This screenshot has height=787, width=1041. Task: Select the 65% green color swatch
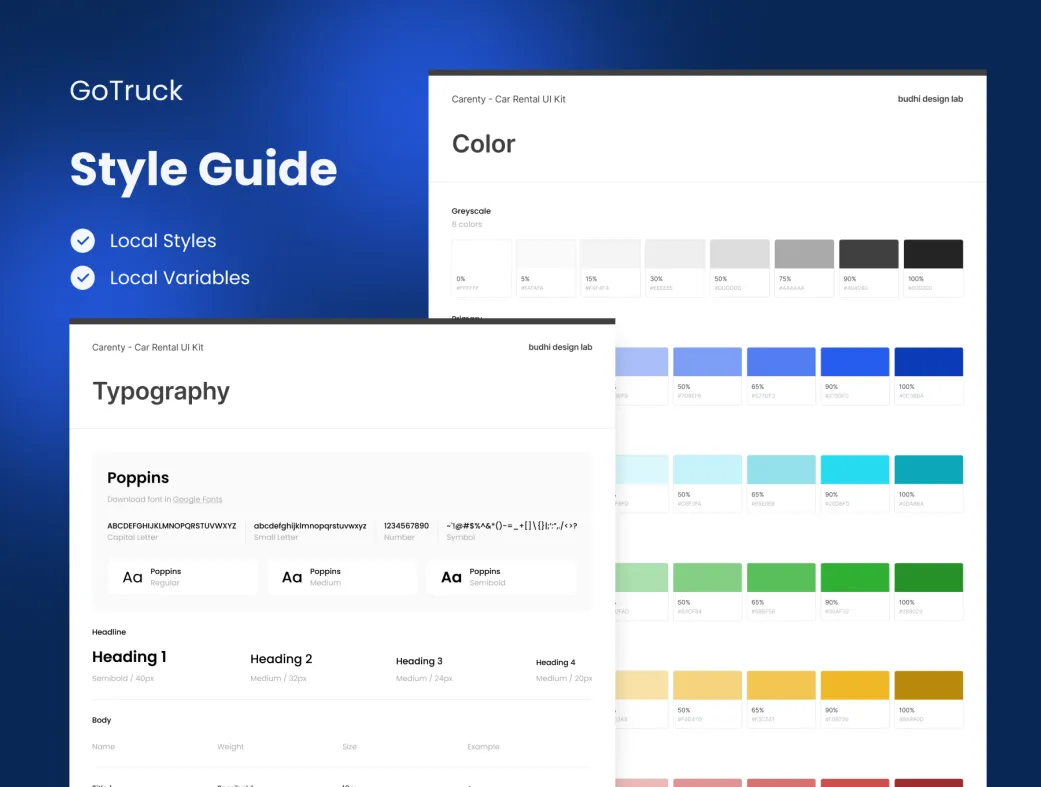[x=781, y=578]
